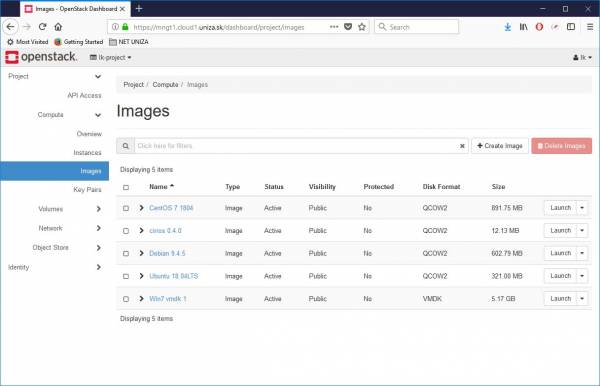The image size is (600, 386).
Task: Open Firefox downloads arrow icon
Action: 507,27
